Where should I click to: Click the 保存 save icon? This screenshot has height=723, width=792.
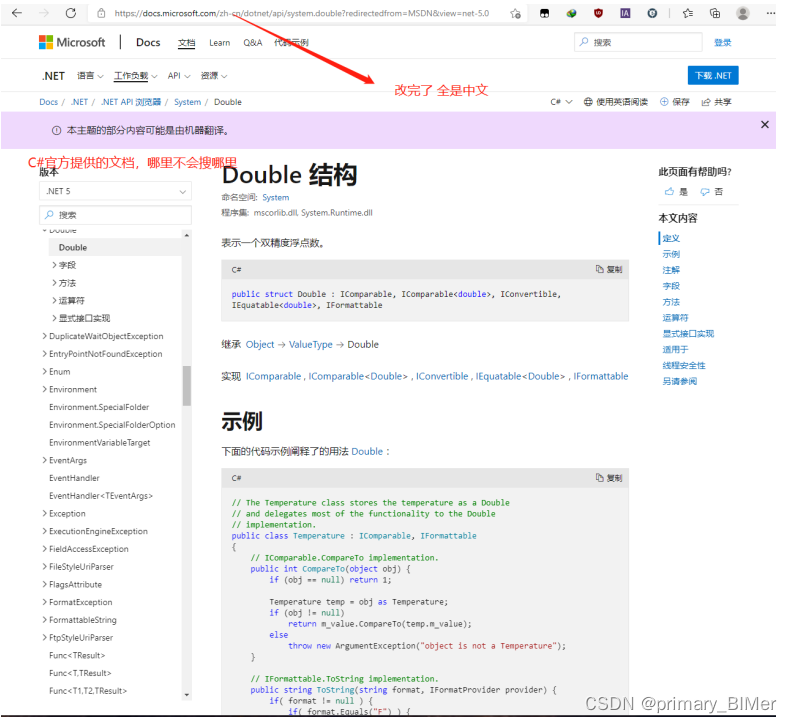tap(674, 102)
